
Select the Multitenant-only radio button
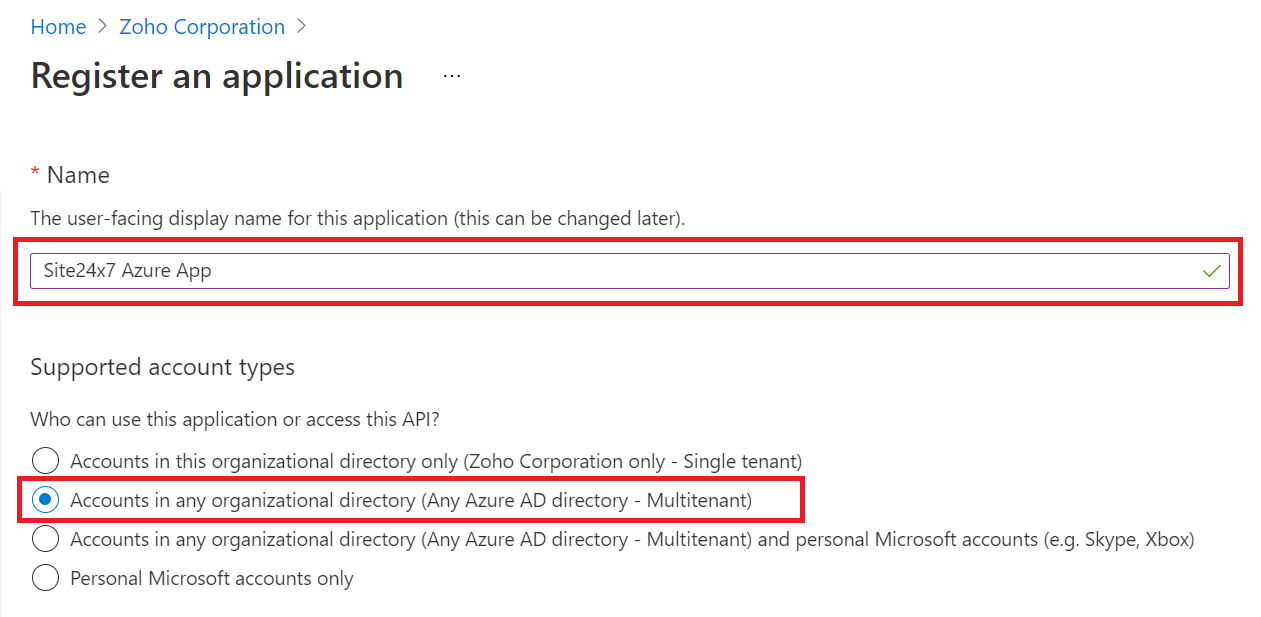[46, 500]
